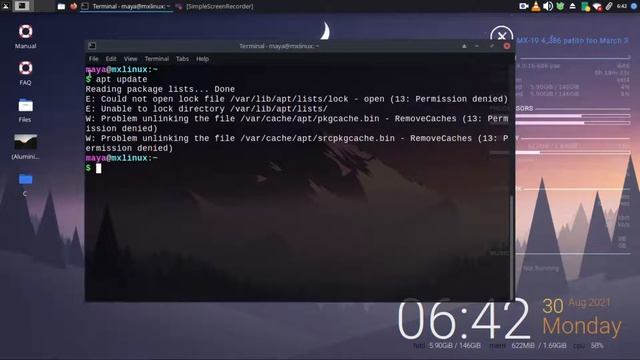The width and height of the screenshot is (640, 360).
Task: Open the MX Linux start menu icon
Action: point(6,6)
